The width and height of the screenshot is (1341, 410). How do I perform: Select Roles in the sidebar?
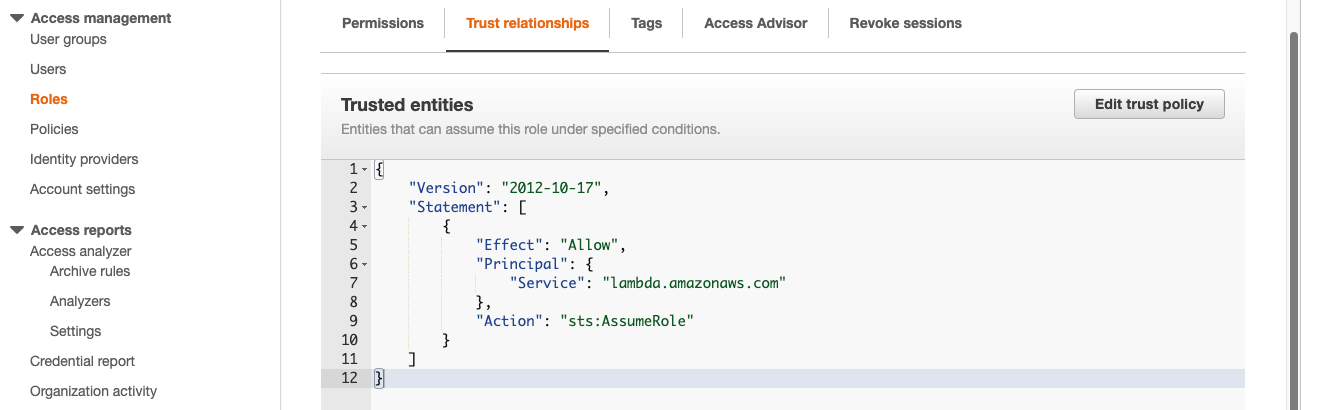click(49, 99)
